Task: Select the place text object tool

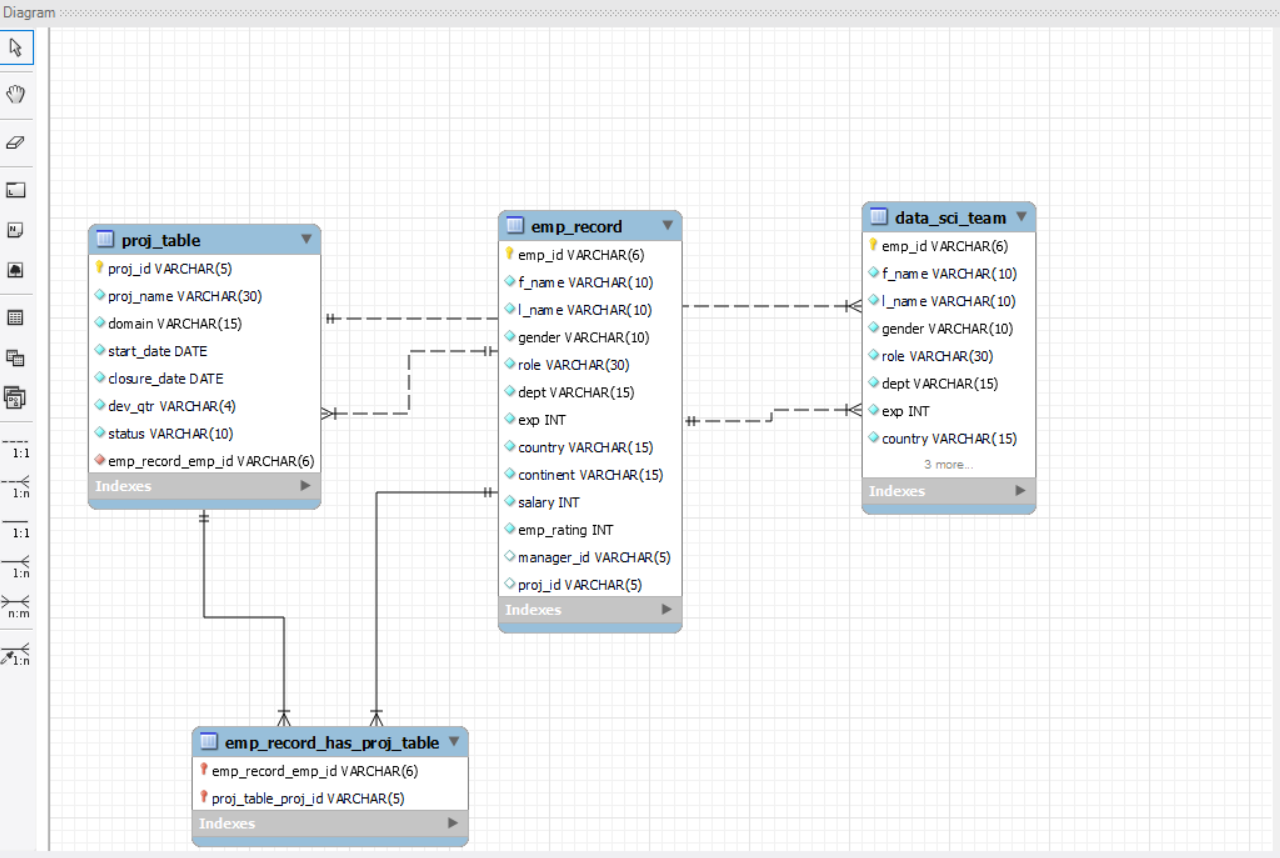Action: [x=17, y=229]
